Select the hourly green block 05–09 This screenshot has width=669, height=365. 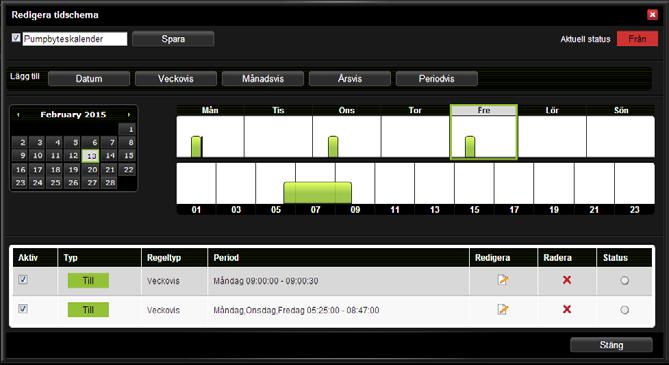317,193
